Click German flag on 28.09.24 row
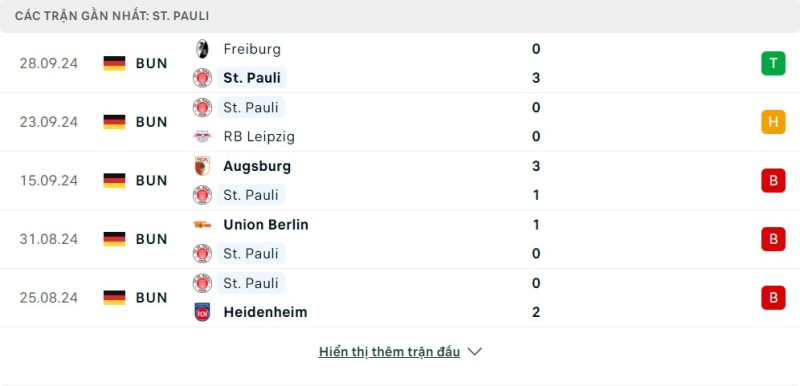 click(114, 63)
